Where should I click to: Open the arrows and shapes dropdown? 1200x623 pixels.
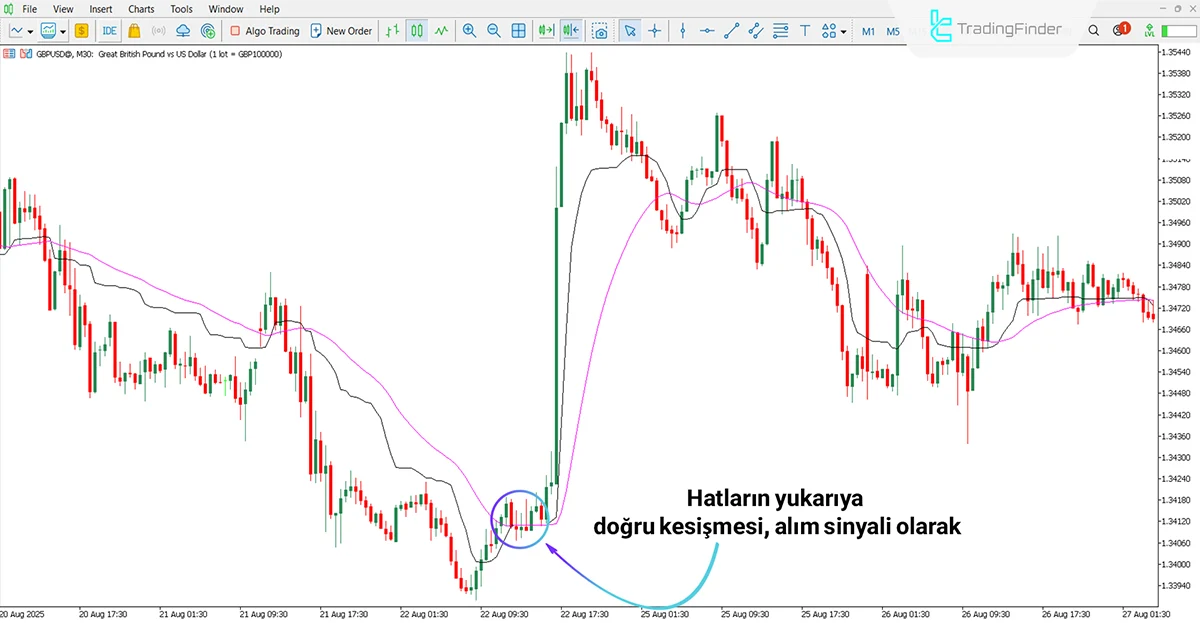843,31
